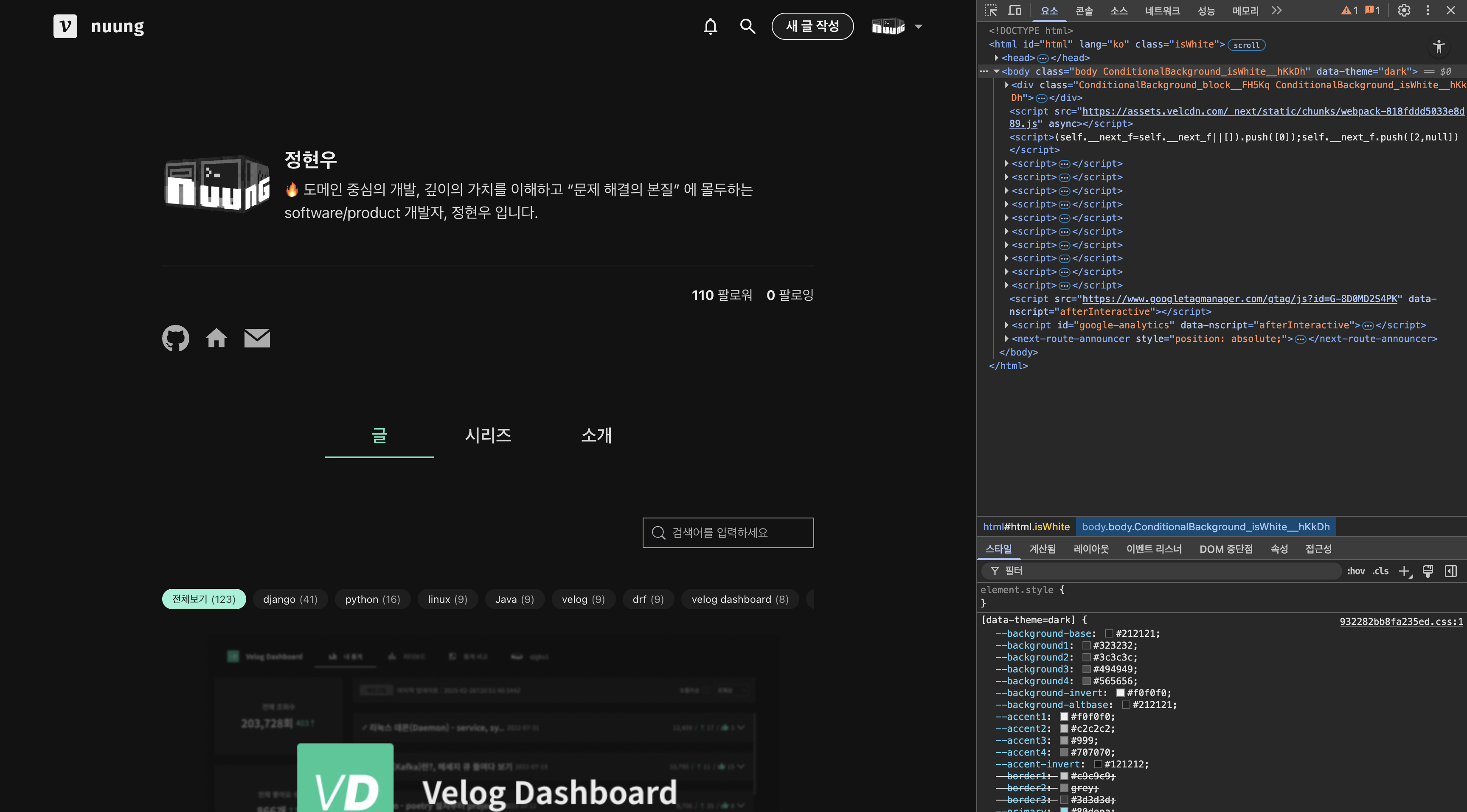
Task: Open the GitHub profile icon
Action: coord(175,338)
